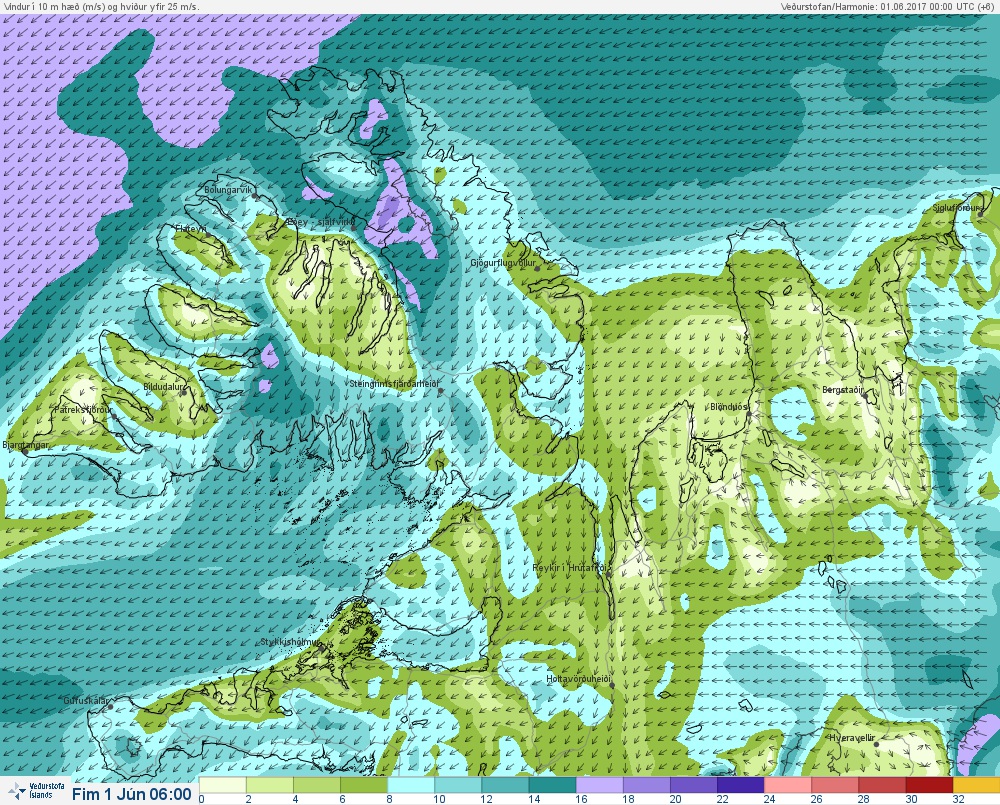1000x805 pixels.
Task: Select the 0–2 m/s pale yellow legend swatch
Action: pyautogui.click(x=223, y=785)
